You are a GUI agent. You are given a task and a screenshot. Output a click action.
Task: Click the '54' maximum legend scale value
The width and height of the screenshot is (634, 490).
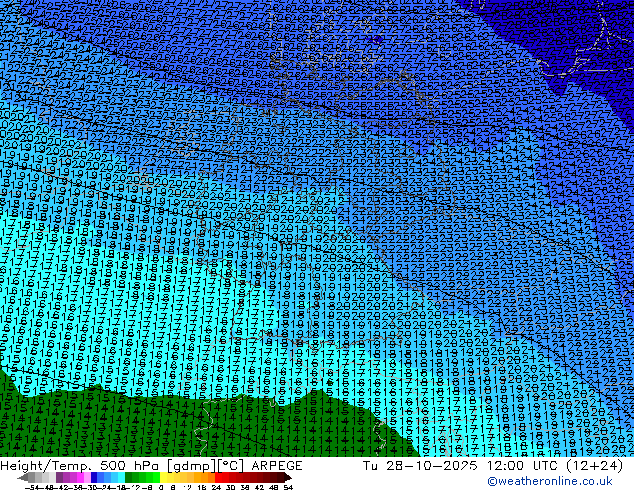[x=288, y=488]
